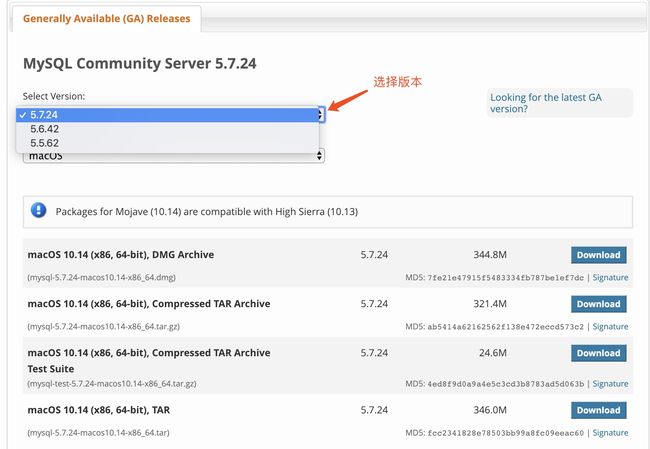Click the MySQL Community Server 5.7.24 heading
Viewport: 650px width, 449px height.
coord(140,63)
